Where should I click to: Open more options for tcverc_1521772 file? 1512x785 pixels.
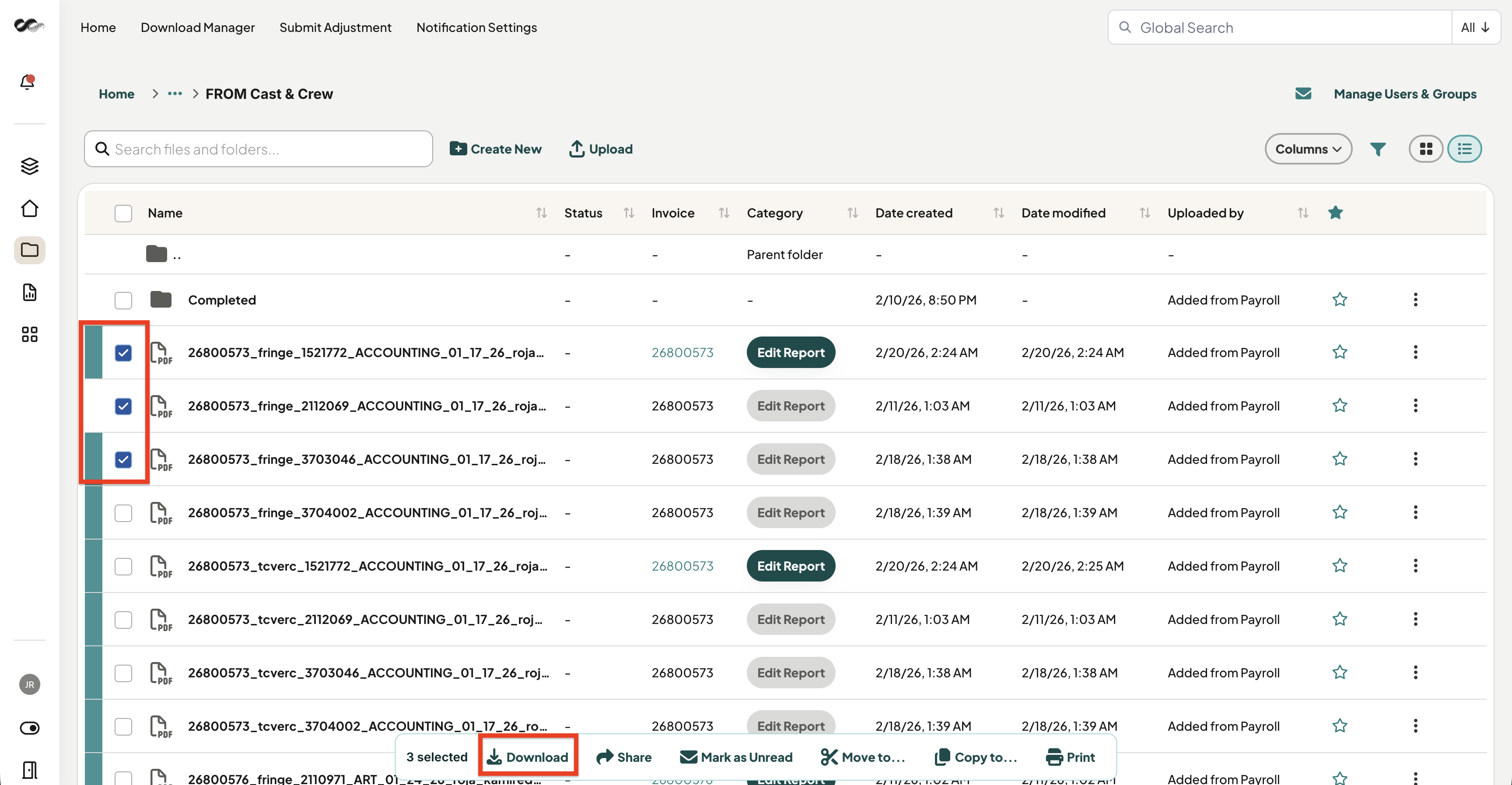pos(1415,566)
